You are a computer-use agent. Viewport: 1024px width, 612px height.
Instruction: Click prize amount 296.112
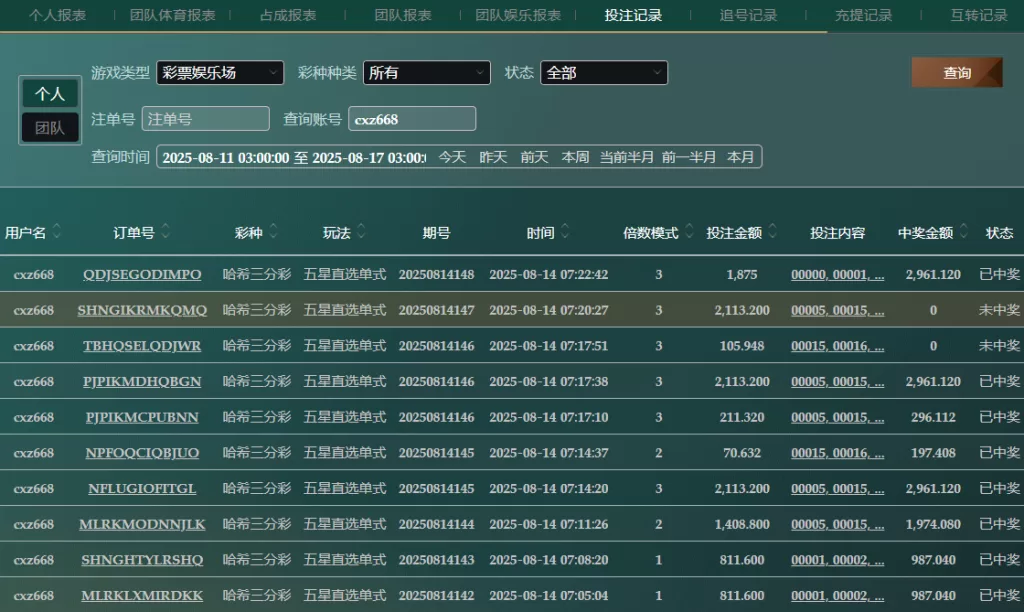pyautogui.click(x=933, y=417)
